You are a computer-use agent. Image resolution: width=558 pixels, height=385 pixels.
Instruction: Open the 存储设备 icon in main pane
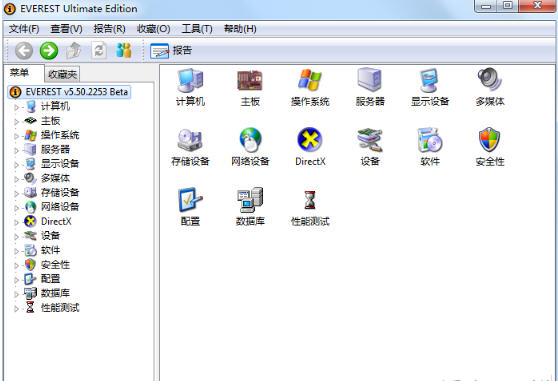tap(190, 140)
